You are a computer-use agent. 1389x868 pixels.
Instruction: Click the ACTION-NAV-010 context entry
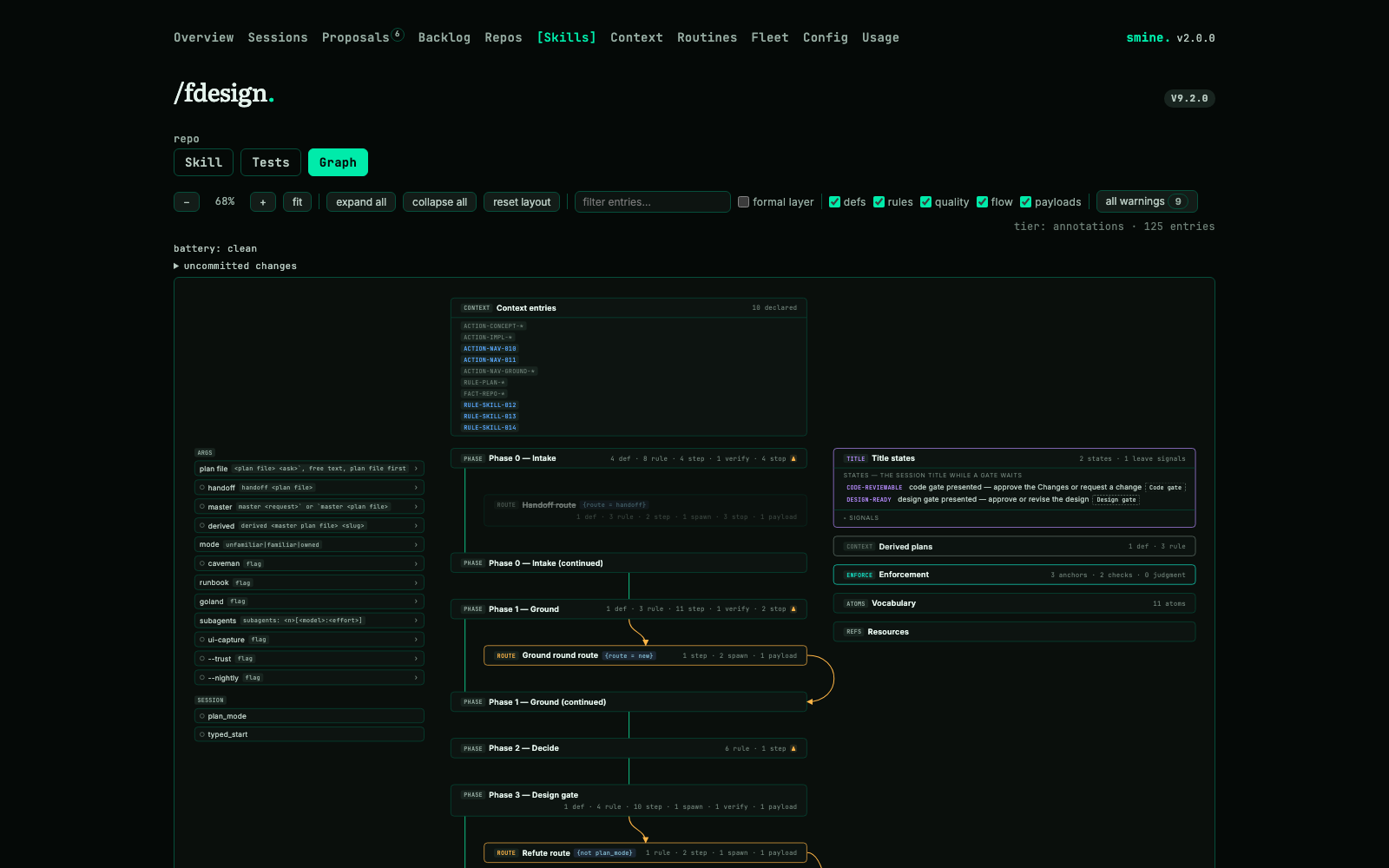(490, 349)
